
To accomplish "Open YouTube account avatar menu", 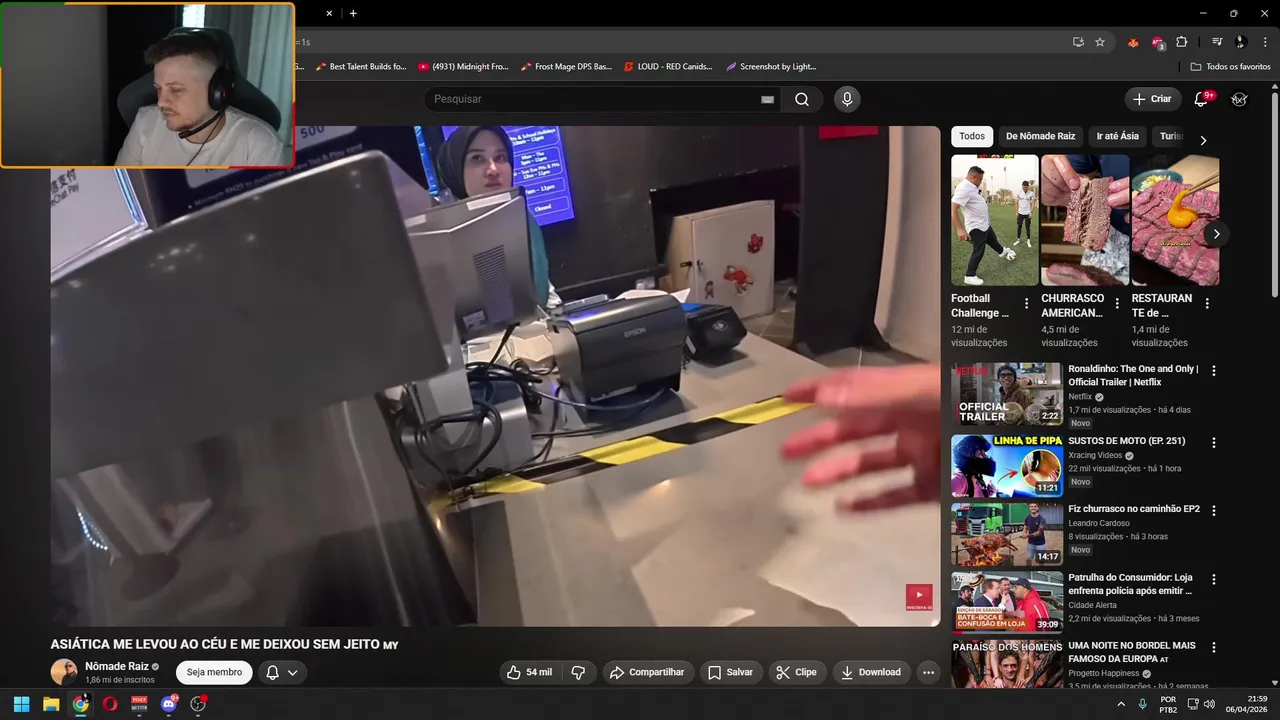I will pyautogui.click(x=1239, y=99).
